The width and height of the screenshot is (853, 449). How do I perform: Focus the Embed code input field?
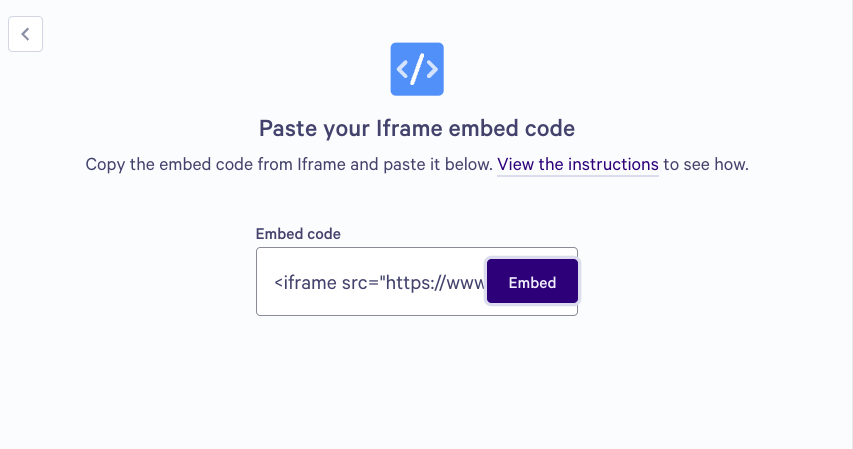click(x=372, y=281)
